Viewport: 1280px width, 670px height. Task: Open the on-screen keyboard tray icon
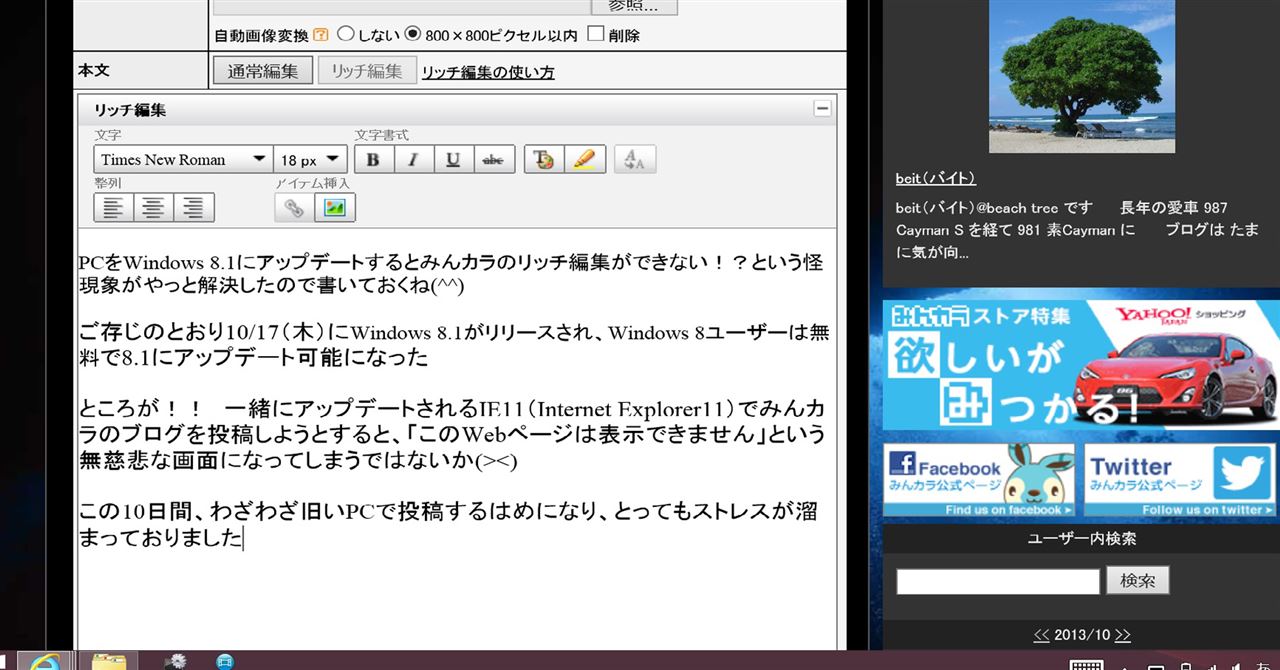coord(1086,664)
